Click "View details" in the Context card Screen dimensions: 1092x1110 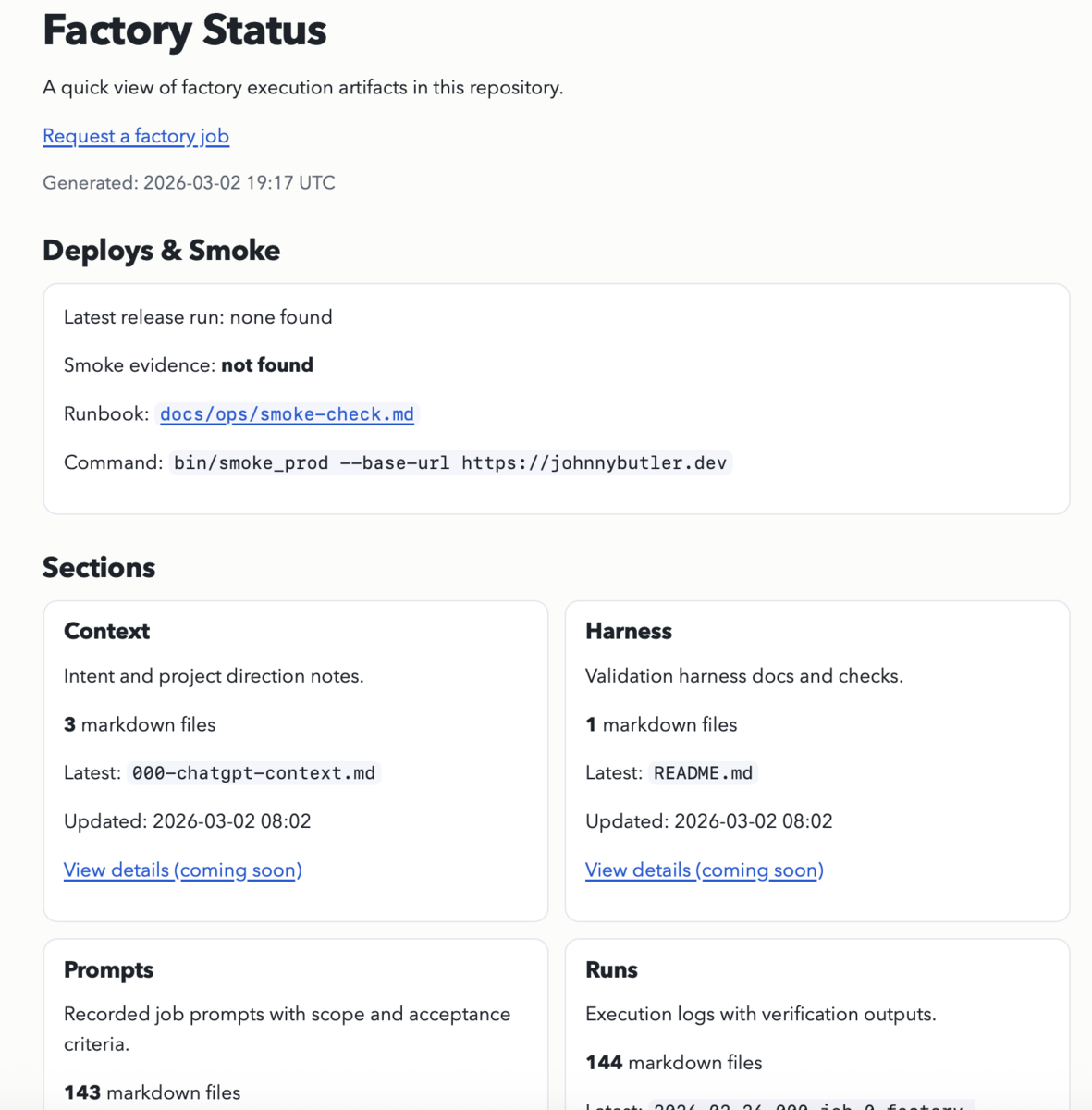182,870
